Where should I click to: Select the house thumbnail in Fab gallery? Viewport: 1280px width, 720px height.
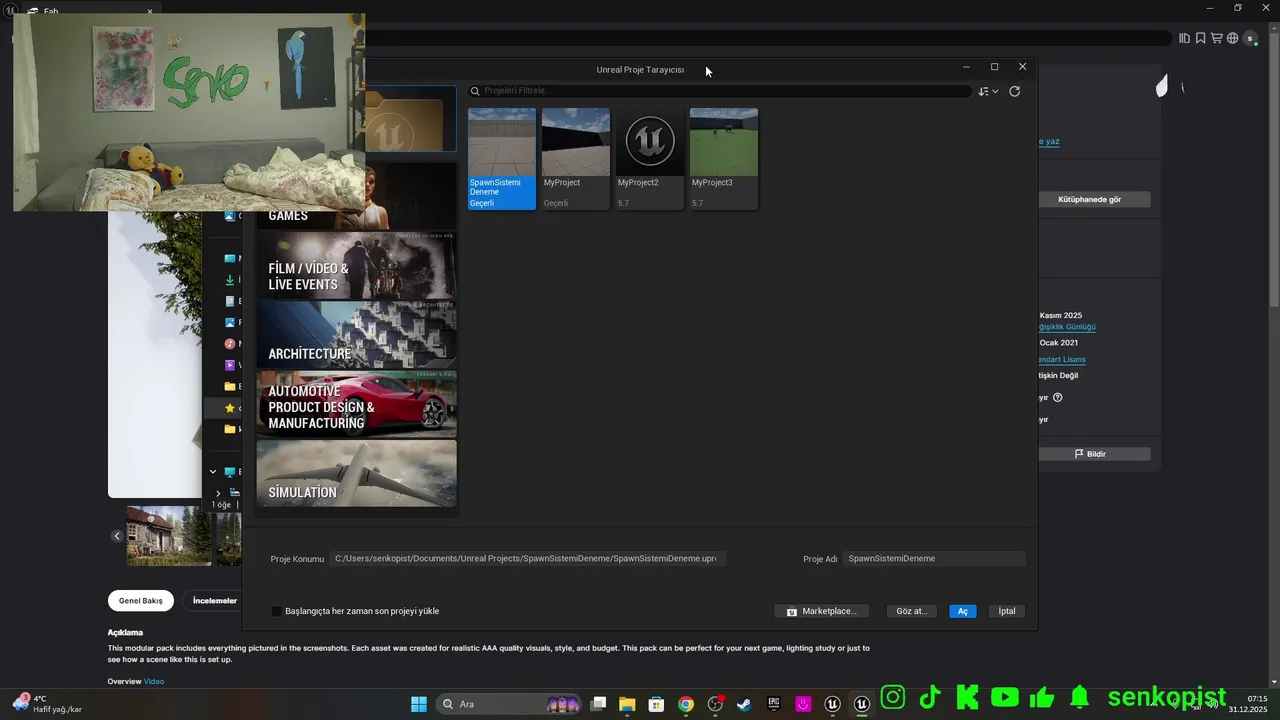point(169,536)
